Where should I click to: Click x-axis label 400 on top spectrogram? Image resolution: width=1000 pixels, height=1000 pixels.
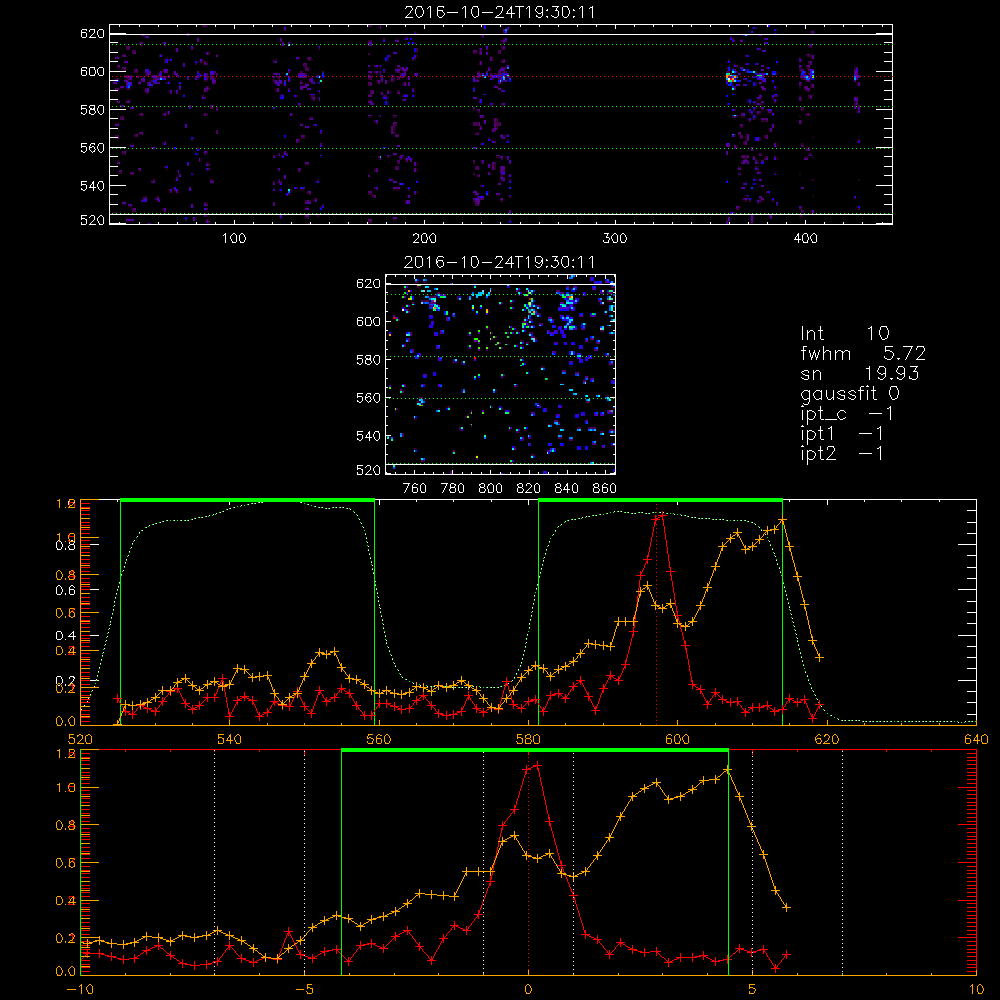805,239
